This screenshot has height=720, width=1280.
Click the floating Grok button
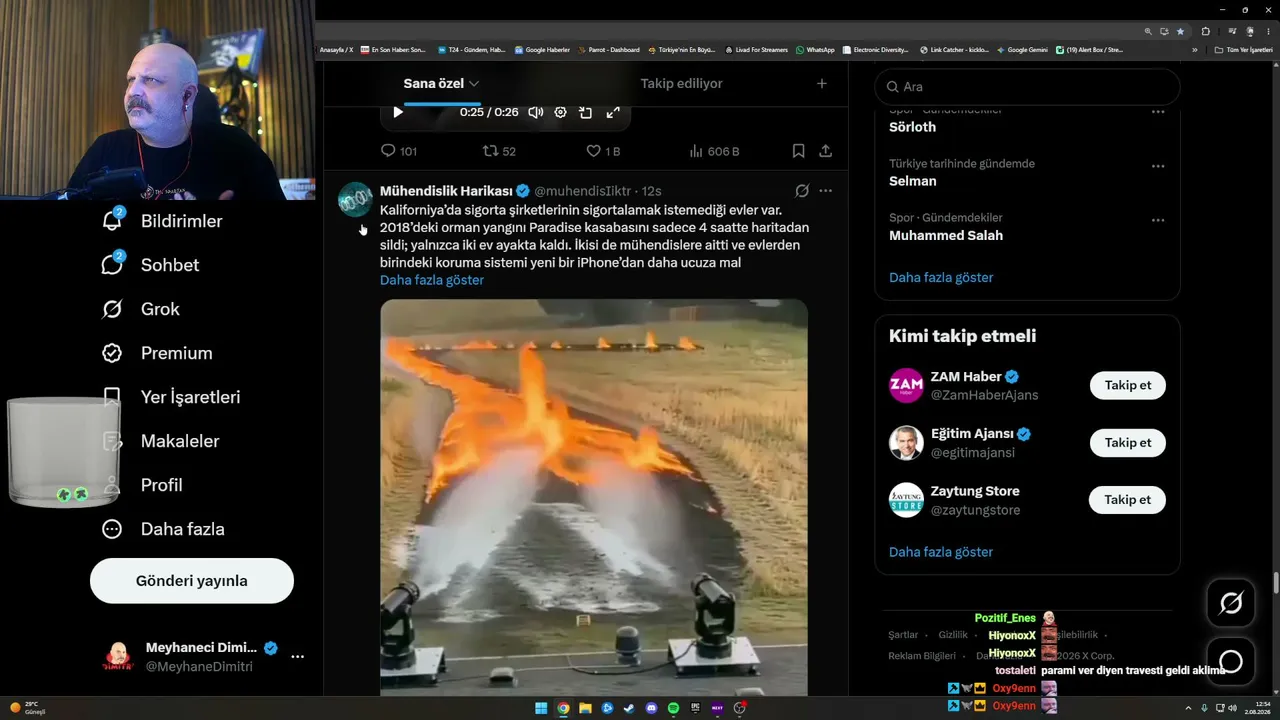pos(1231,603)
